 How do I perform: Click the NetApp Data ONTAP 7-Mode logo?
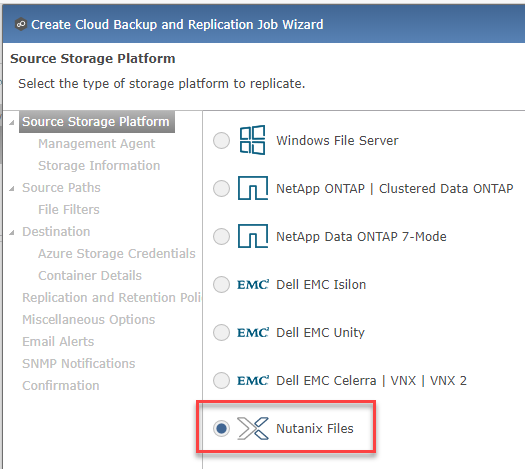253,236
